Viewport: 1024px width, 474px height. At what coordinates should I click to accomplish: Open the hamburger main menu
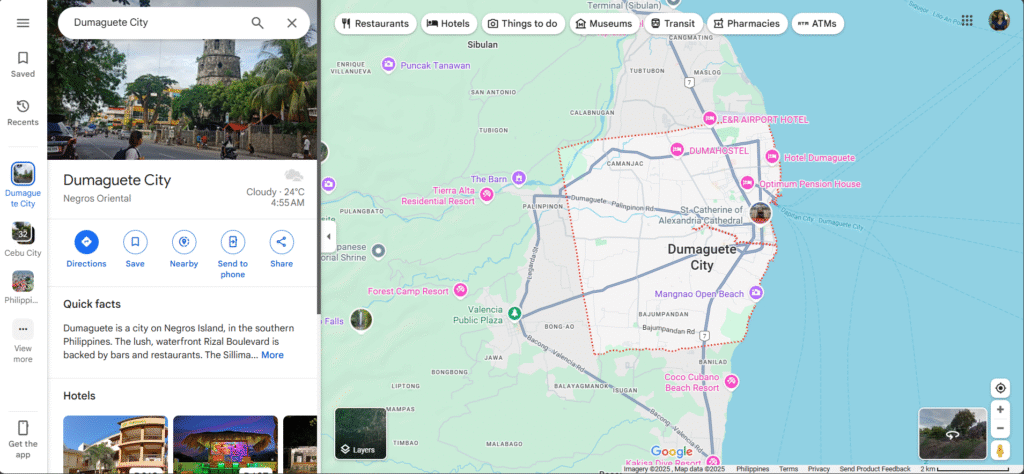tap(23, 23)
